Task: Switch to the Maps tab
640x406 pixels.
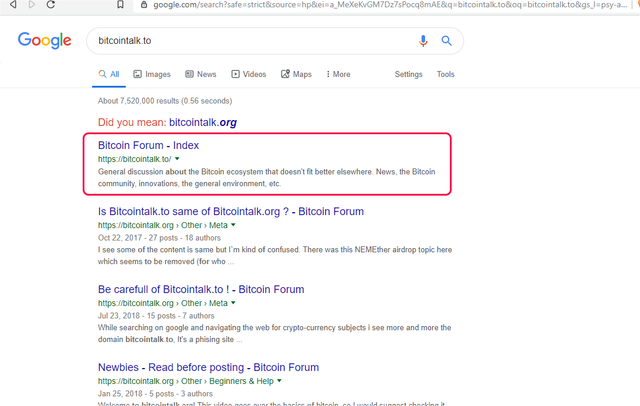Action: (296, 74)
